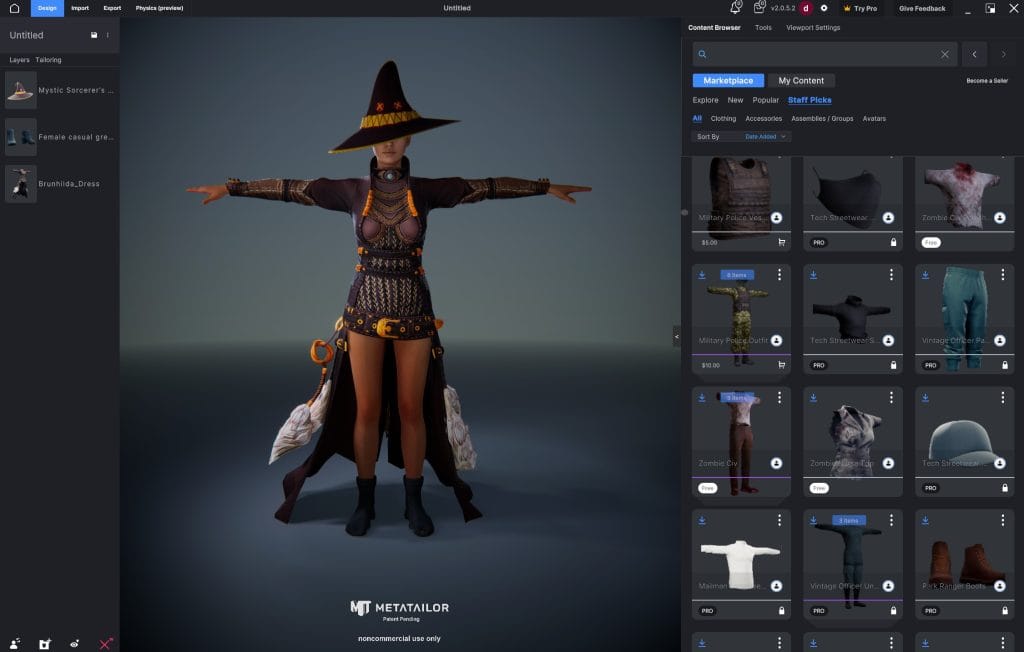
Task: Click the avatar swap icon at bottom left
Action: click(15, 644)
